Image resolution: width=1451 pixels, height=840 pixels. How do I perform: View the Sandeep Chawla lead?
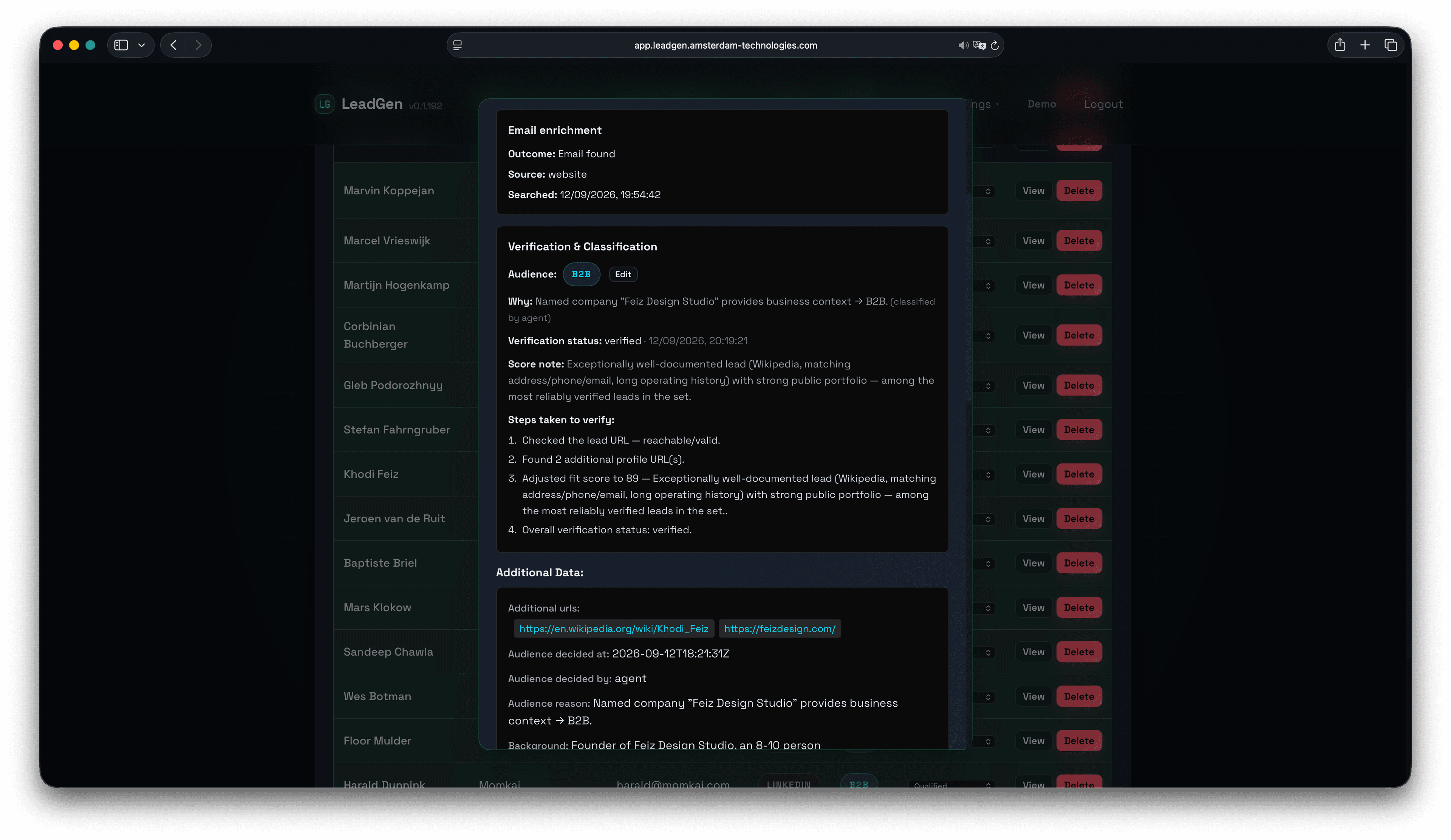click(1033, 652)
